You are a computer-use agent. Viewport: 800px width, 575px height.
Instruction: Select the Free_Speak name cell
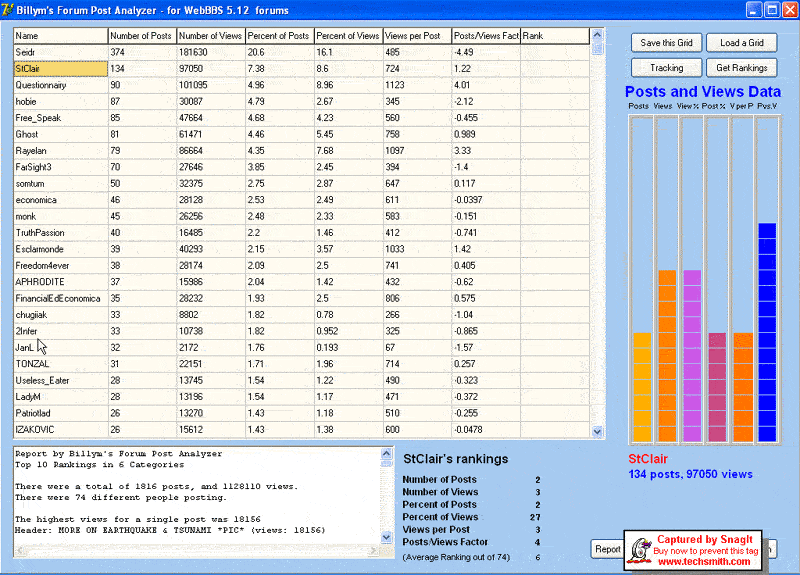(61, 118)
